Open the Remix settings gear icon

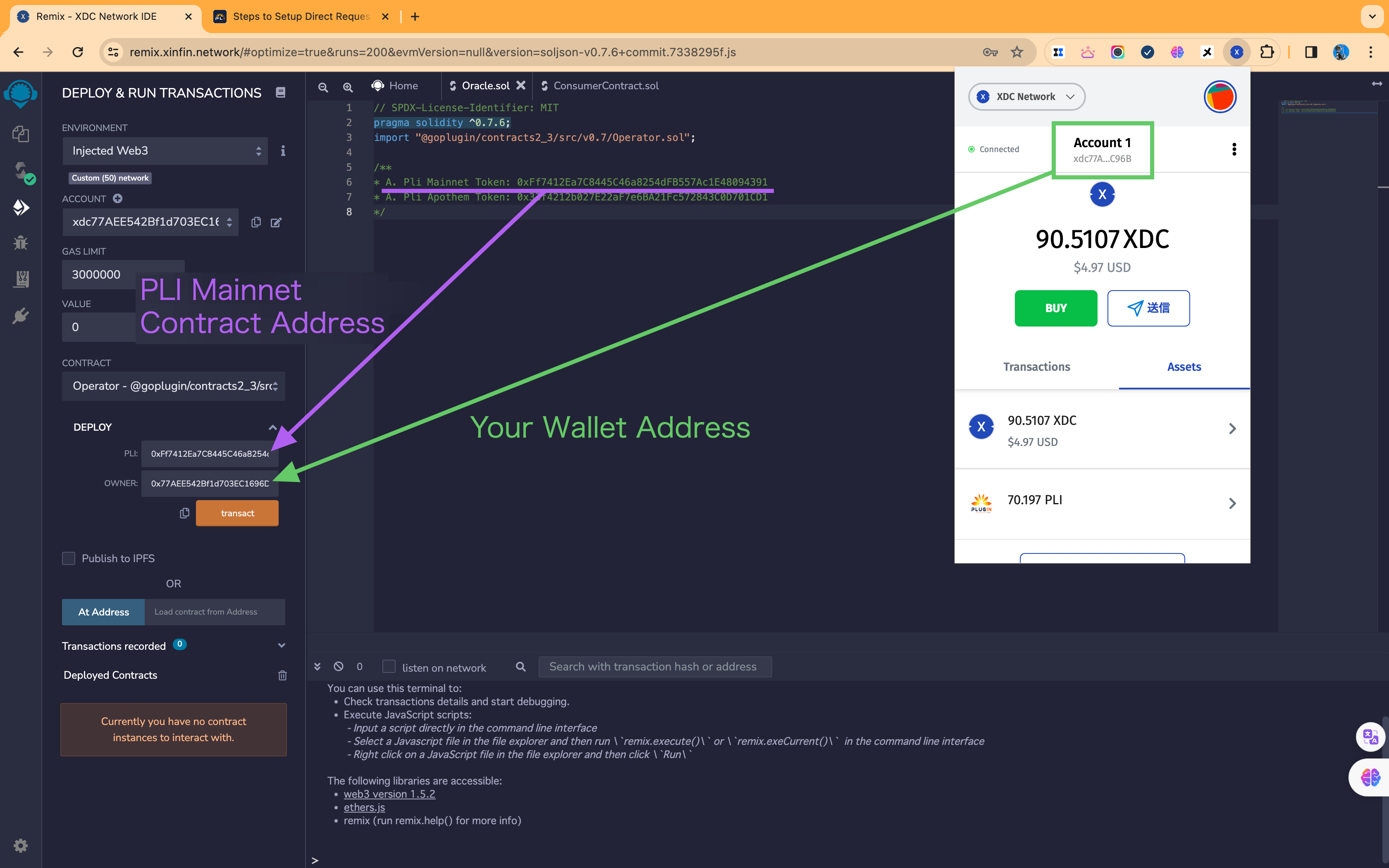21,845
